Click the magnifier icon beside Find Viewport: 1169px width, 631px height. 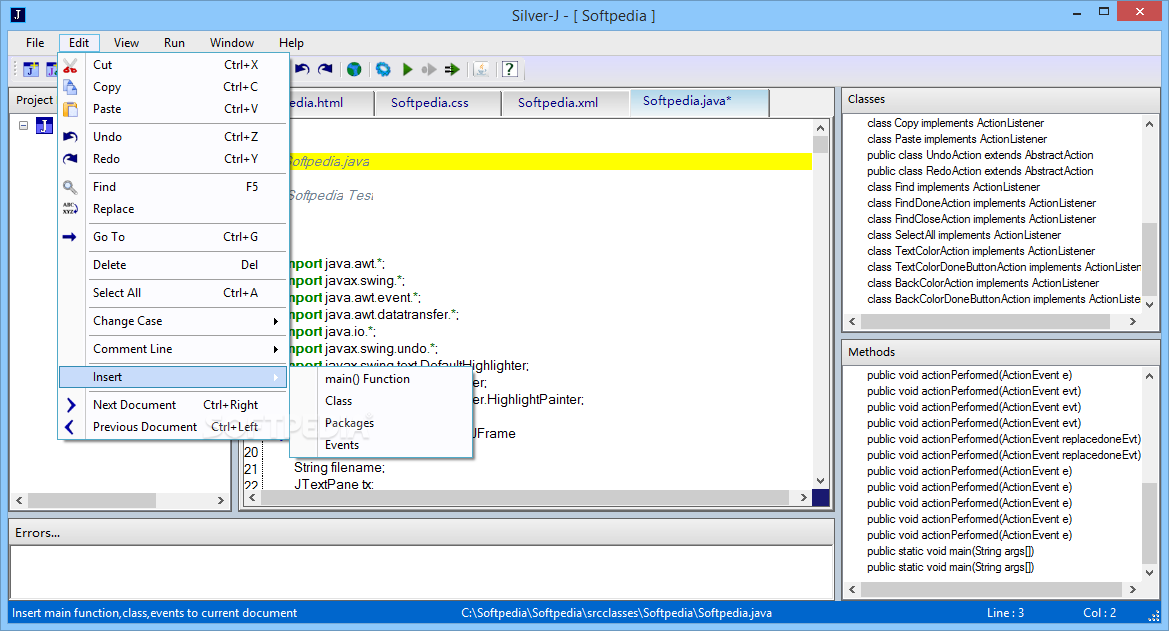tap(70, 187)
